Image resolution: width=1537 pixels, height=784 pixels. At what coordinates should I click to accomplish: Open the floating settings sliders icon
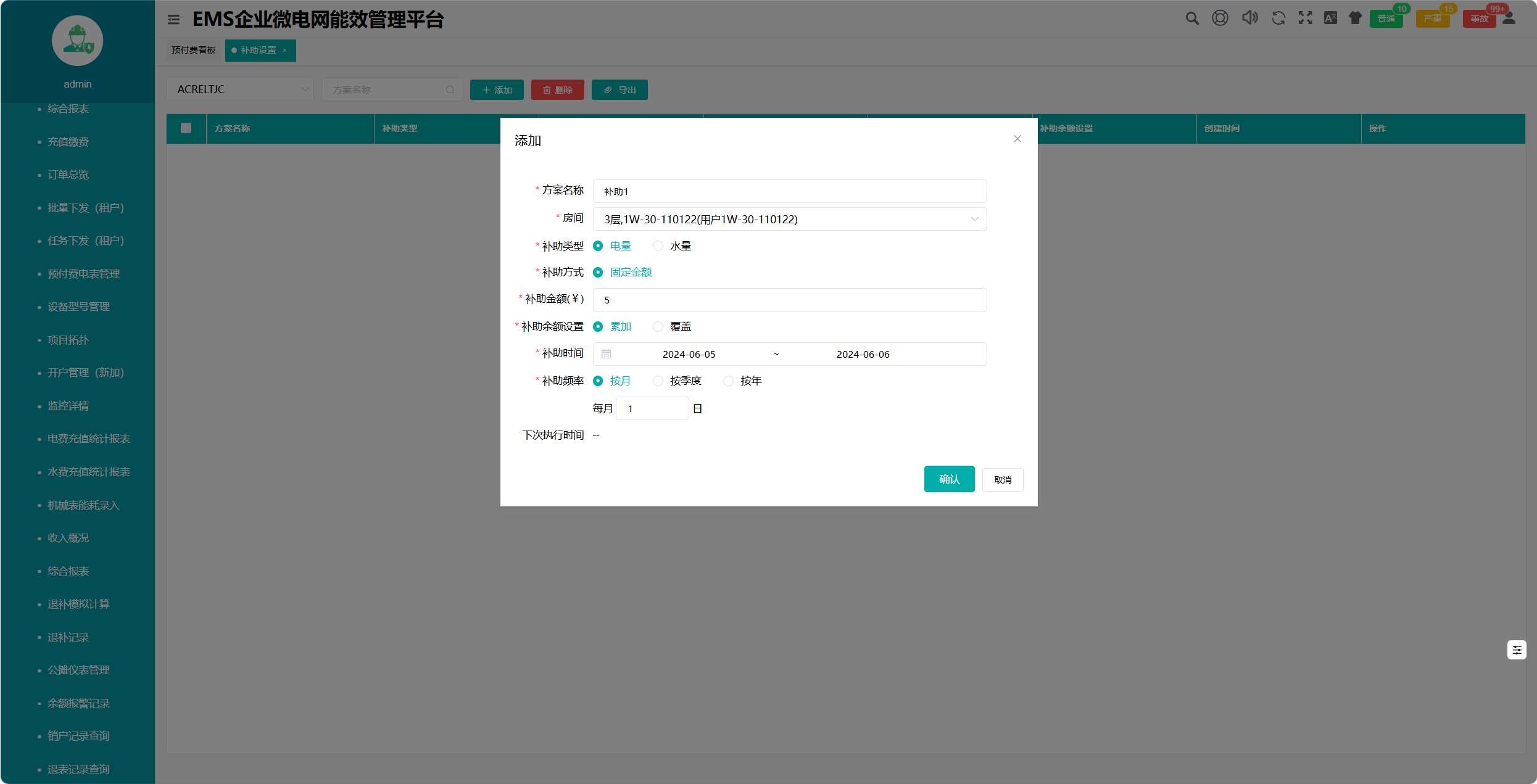(x=1517, y=650)
